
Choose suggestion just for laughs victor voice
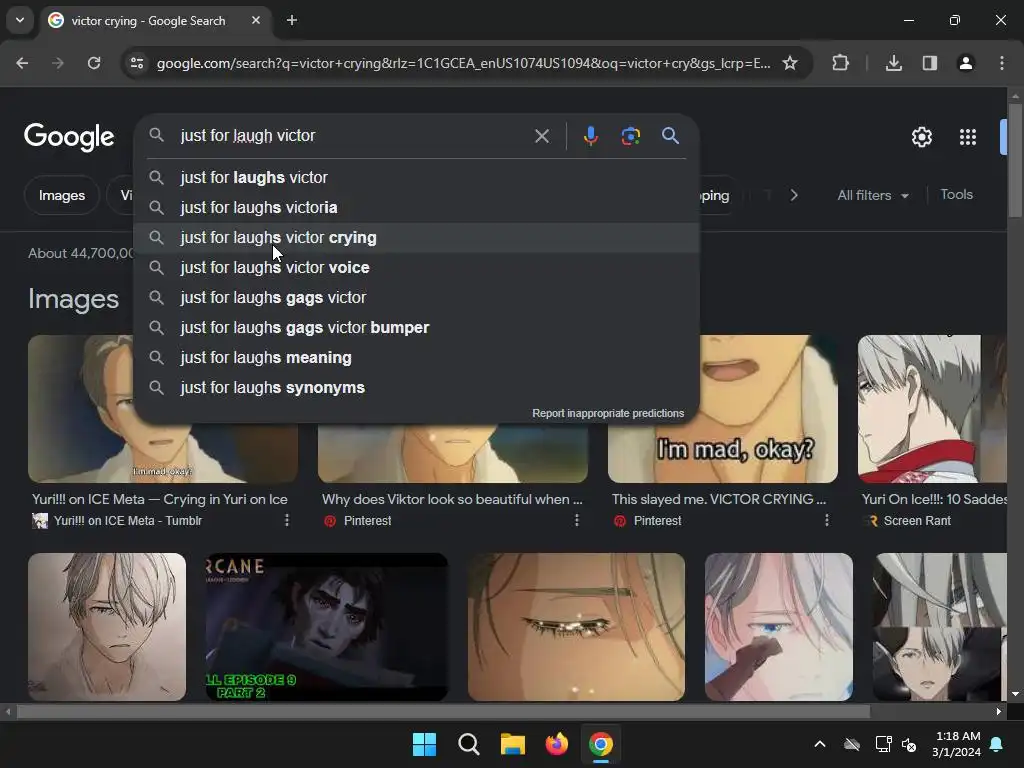417,268
